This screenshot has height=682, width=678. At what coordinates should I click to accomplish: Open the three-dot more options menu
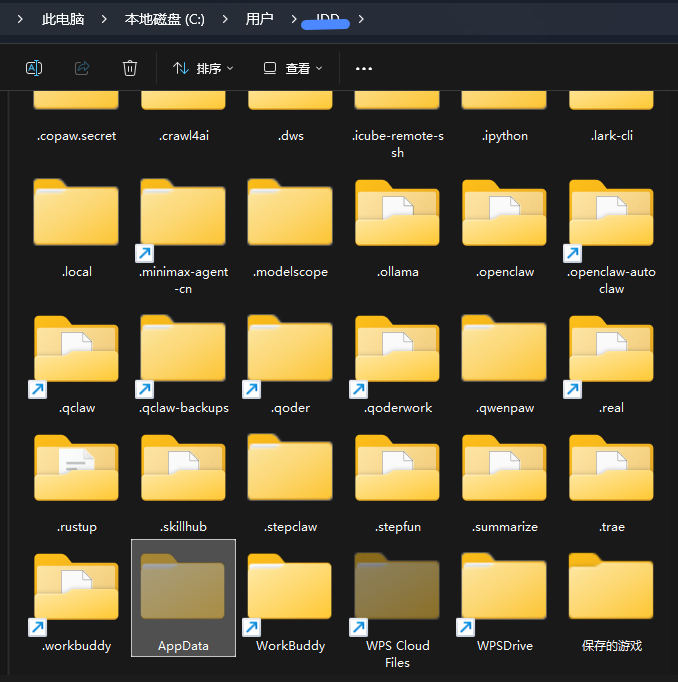[x=364, y=68]
